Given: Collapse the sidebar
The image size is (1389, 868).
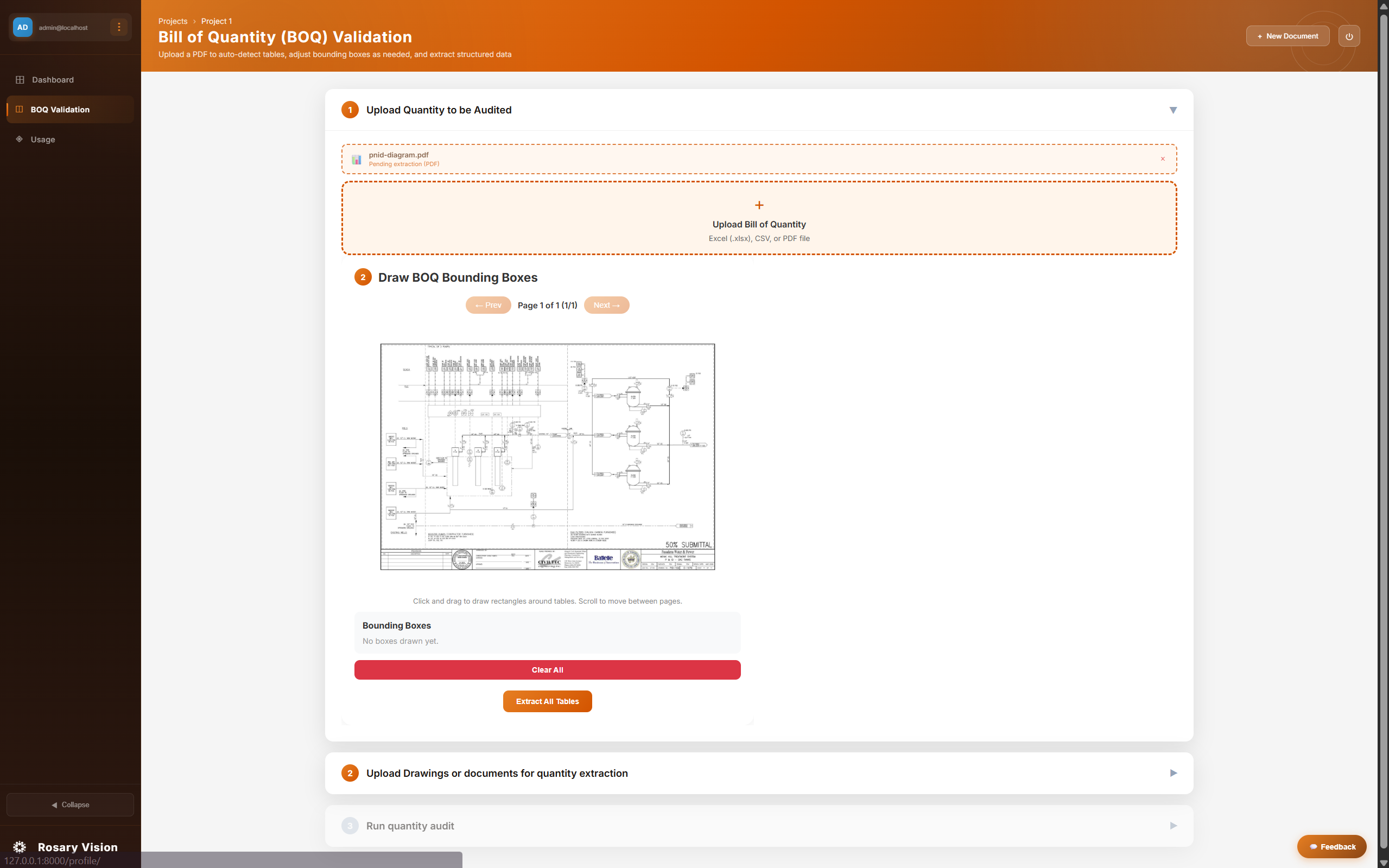Looking at the screenshot, I should click(70, 804).
